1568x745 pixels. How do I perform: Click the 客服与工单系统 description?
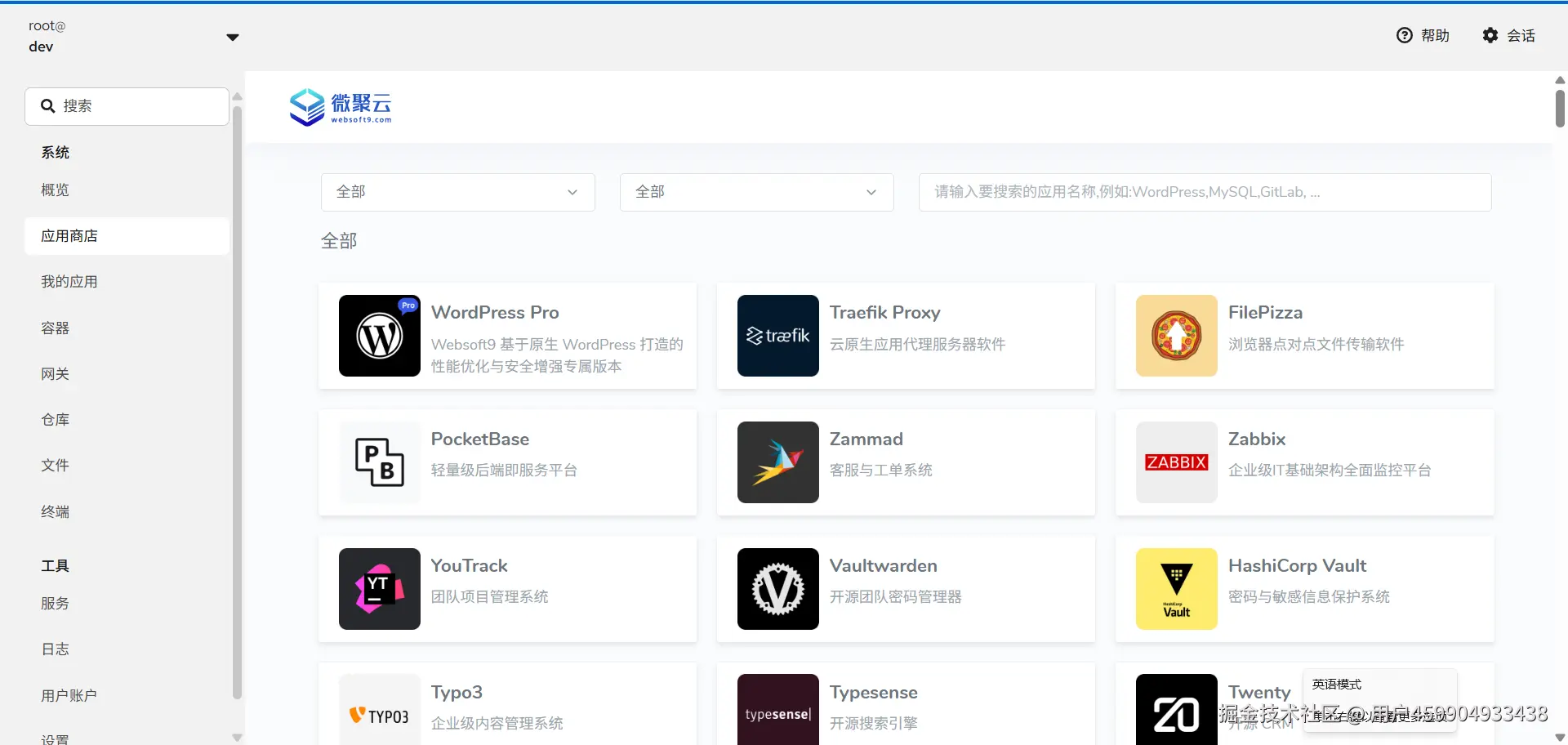pos(881,470)
